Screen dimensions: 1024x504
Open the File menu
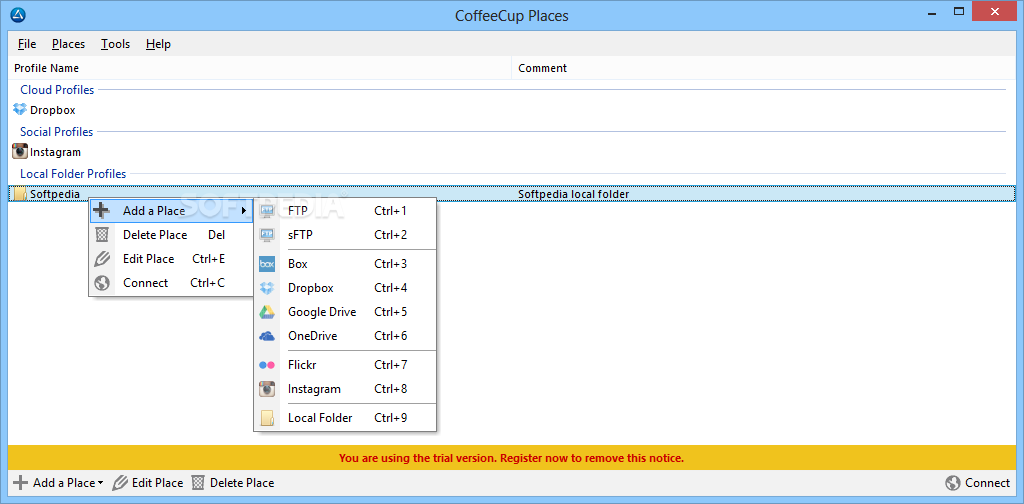[27, 44]
